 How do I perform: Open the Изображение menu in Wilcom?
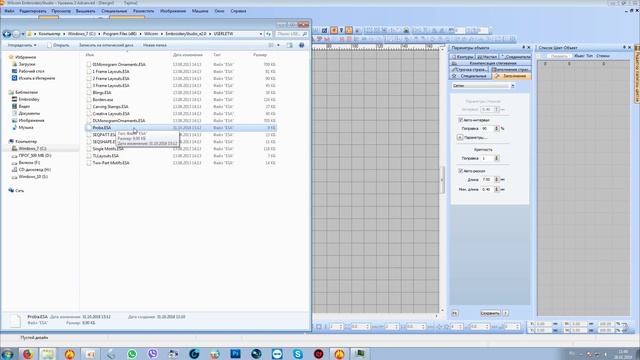tap(173, 11)
